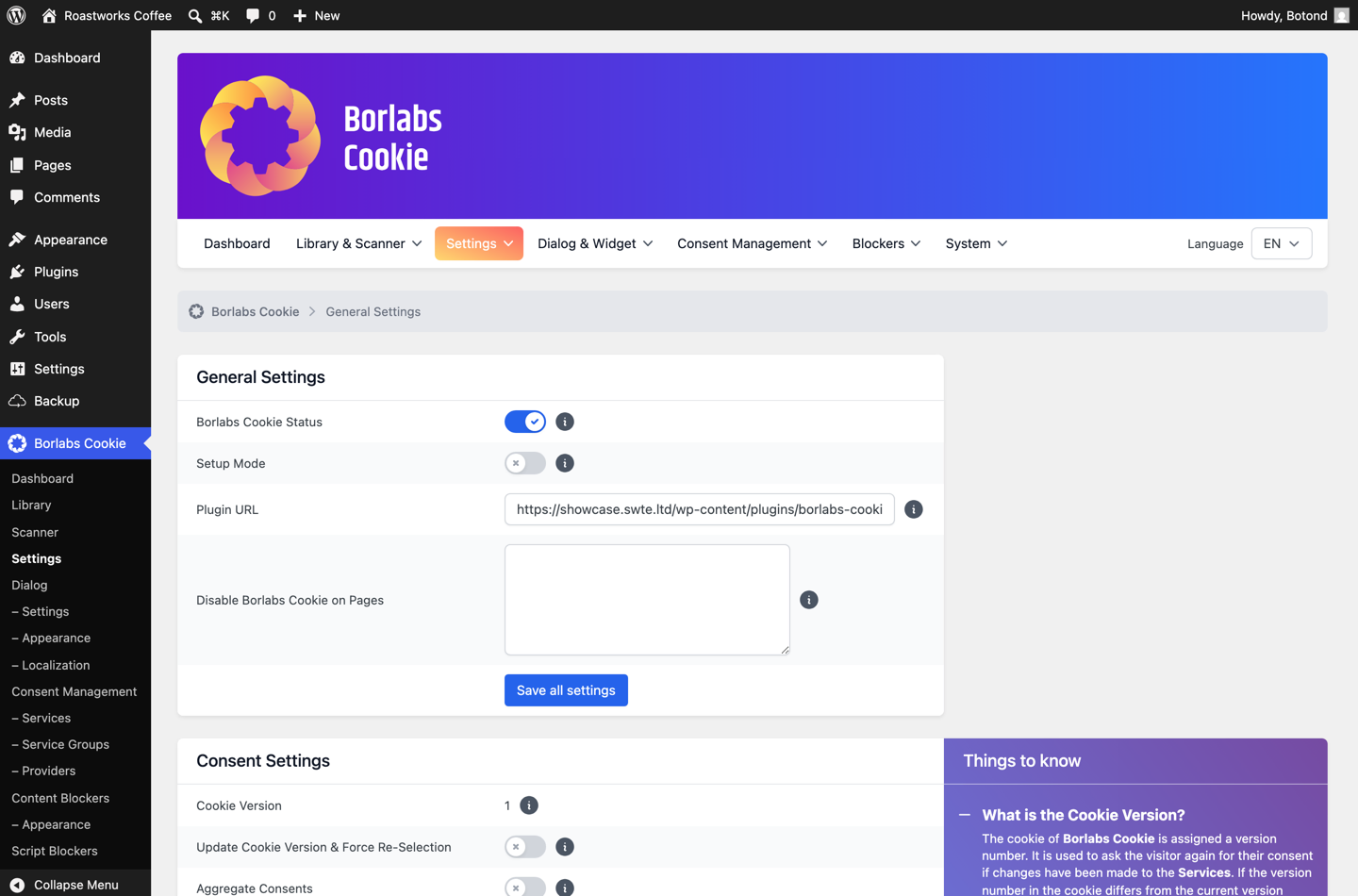The width and height of the screenshot is (1358, 896).
Task: Click the Appearance paintbrush icon in sidebar
Action: coord(17,240)
